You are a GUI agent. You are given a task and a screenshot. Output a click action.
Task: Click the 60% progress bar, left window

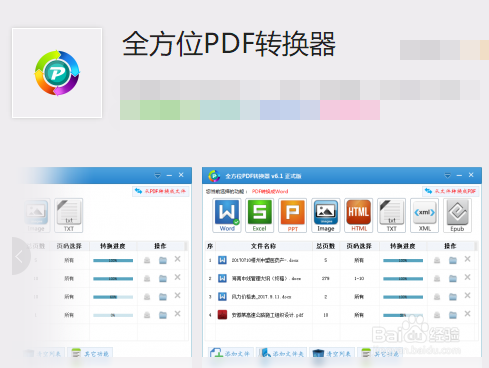point(113,297)
